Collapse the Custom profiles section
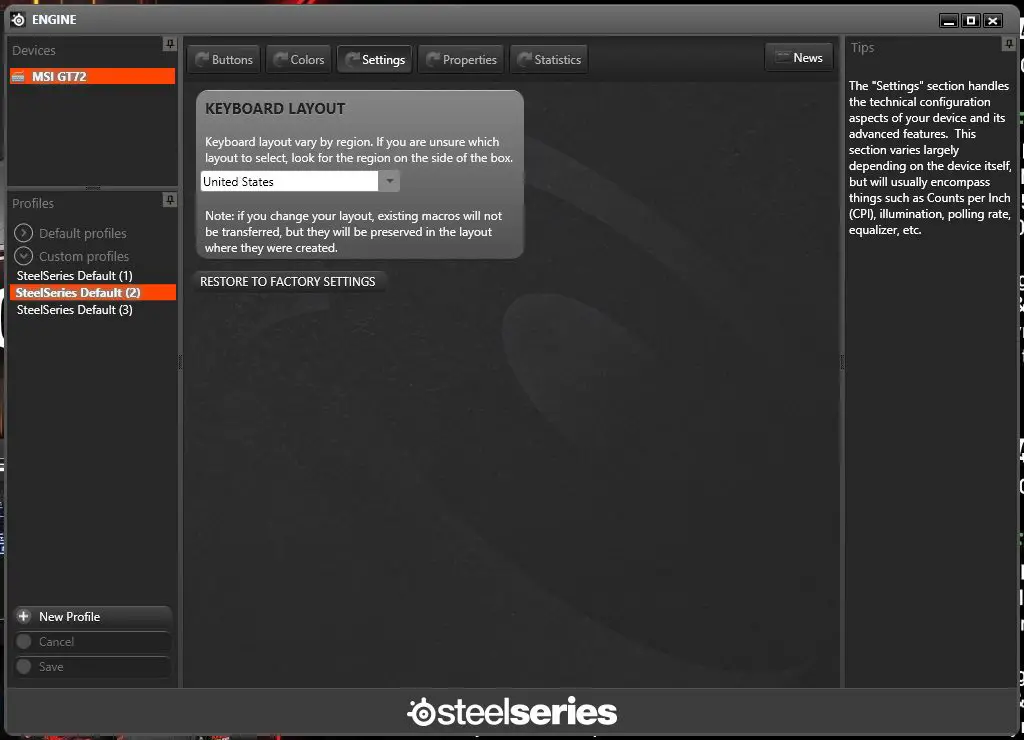The image size is (1024, 740). [x=24, y=255]
